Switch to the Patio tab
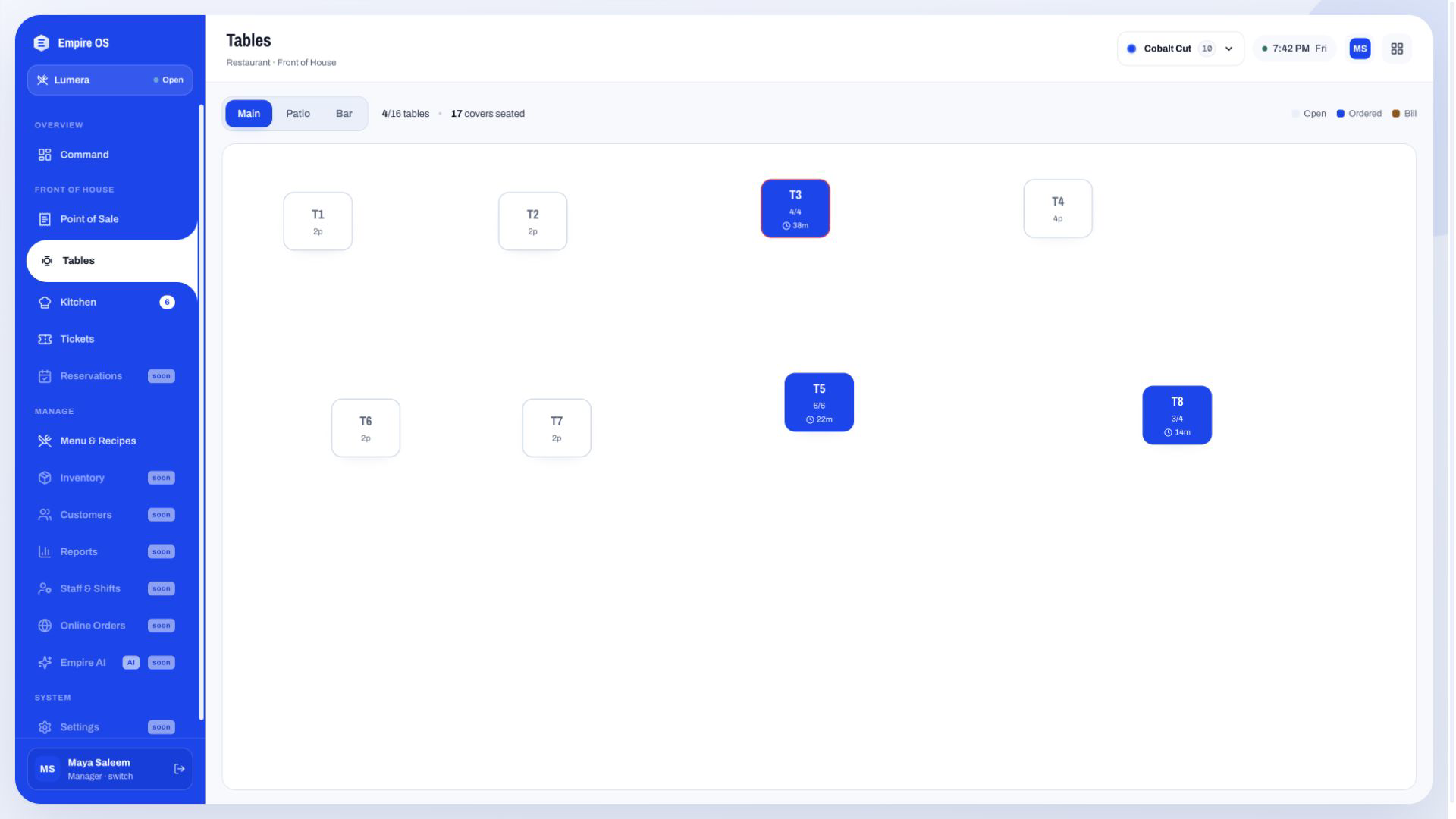The width and height of the screenshot is (1456, 819). pyautogui.click(x=298, y=114)
